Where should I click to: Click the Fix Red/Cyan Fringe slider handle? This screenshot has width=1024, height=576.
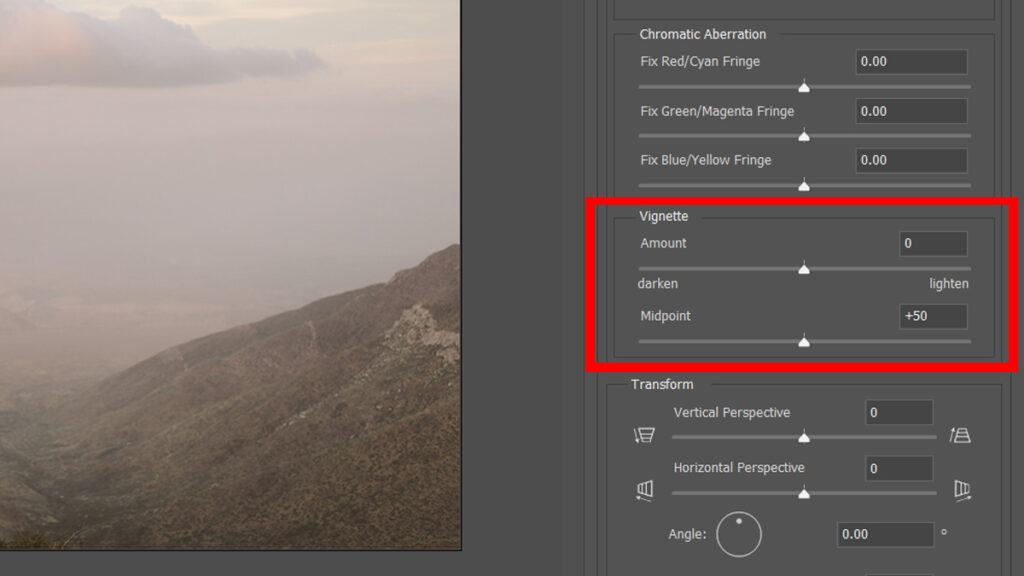click(804, 87)
